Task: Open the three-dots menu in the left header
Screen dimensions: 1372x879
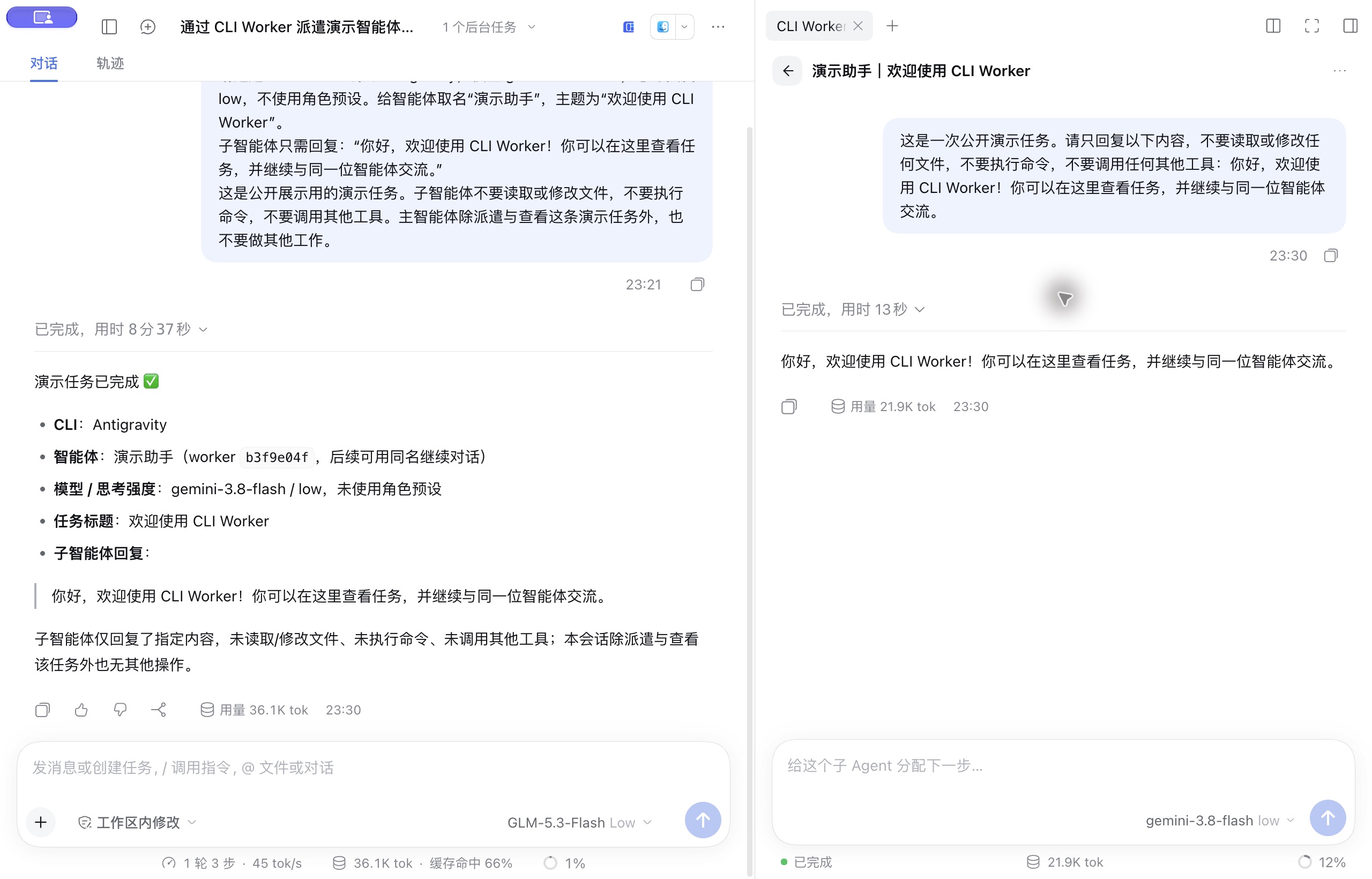Action: coord(718,27)
